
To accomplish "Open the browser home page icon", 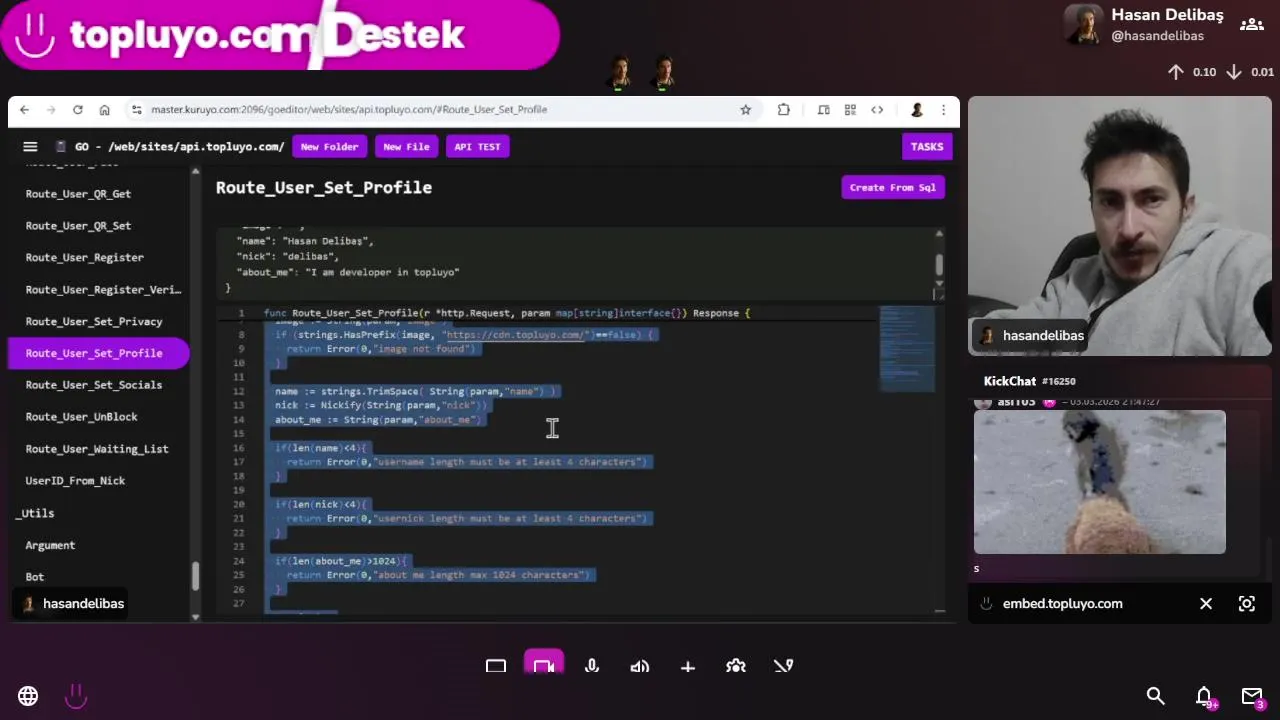I will click(104, 110).
